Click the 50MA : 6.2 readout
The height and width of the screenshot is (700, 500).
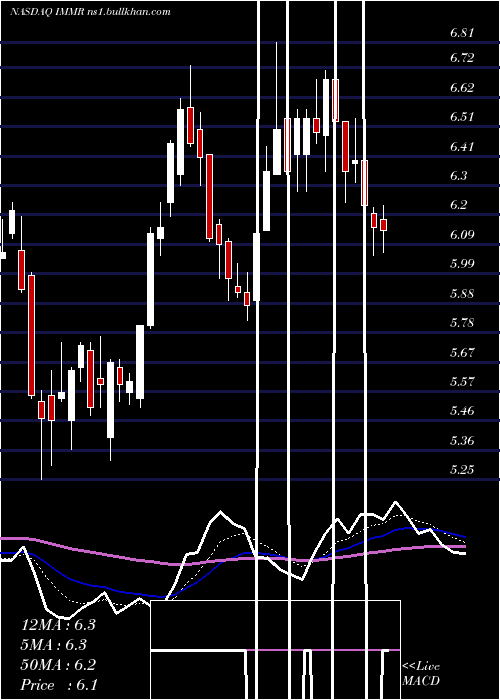(x=58, y=665)
